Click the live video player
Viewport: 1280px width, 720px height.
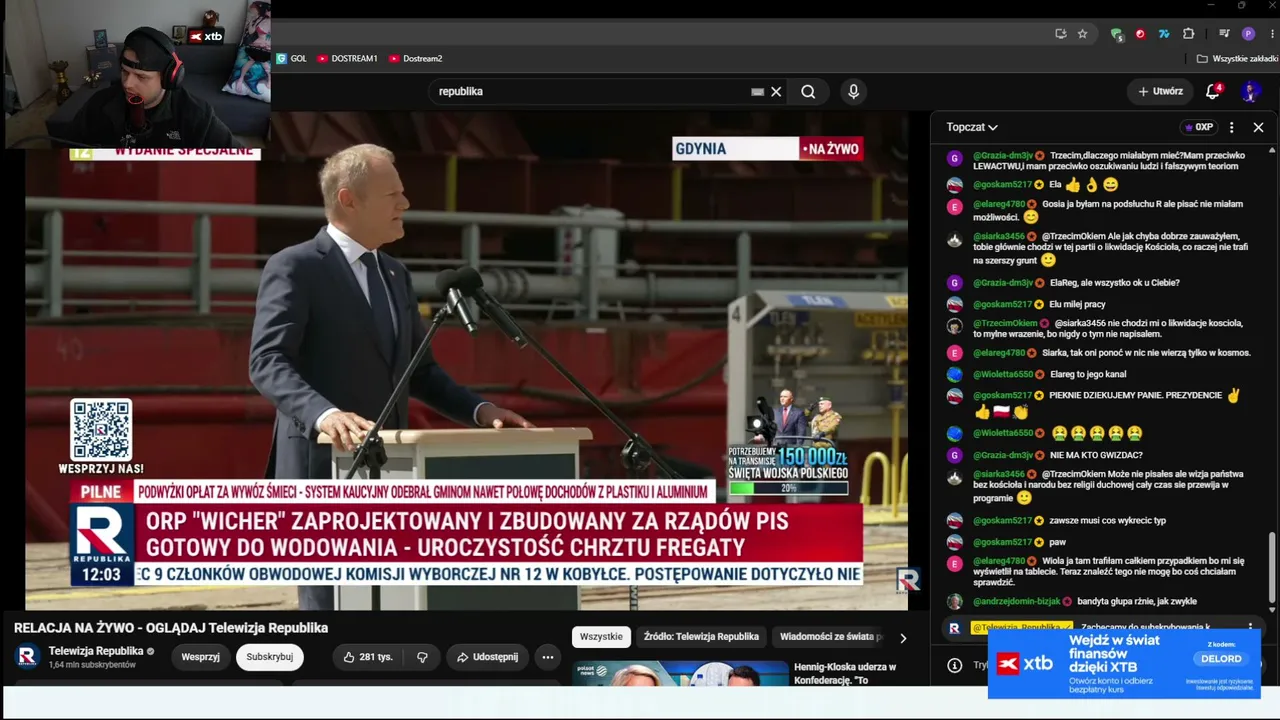click(466, 360)
